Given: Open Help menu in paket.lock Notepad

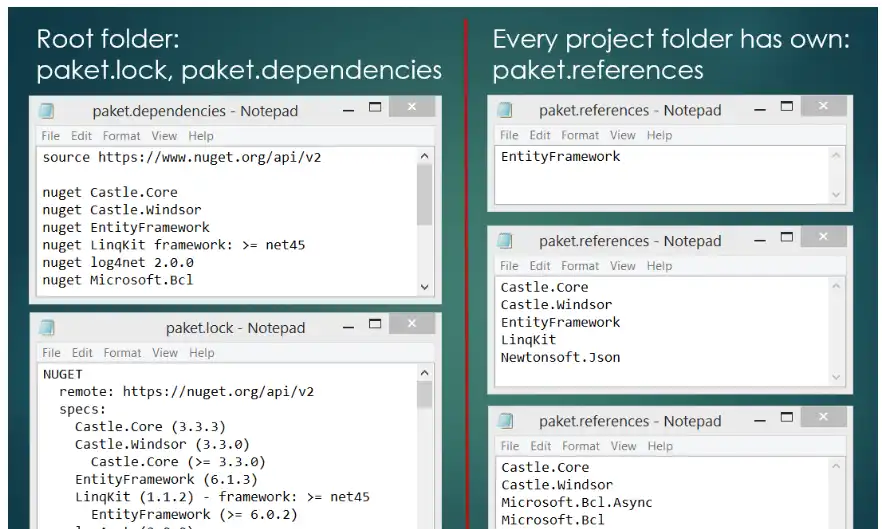Looking at the screenshot, I should pos(201,353).
